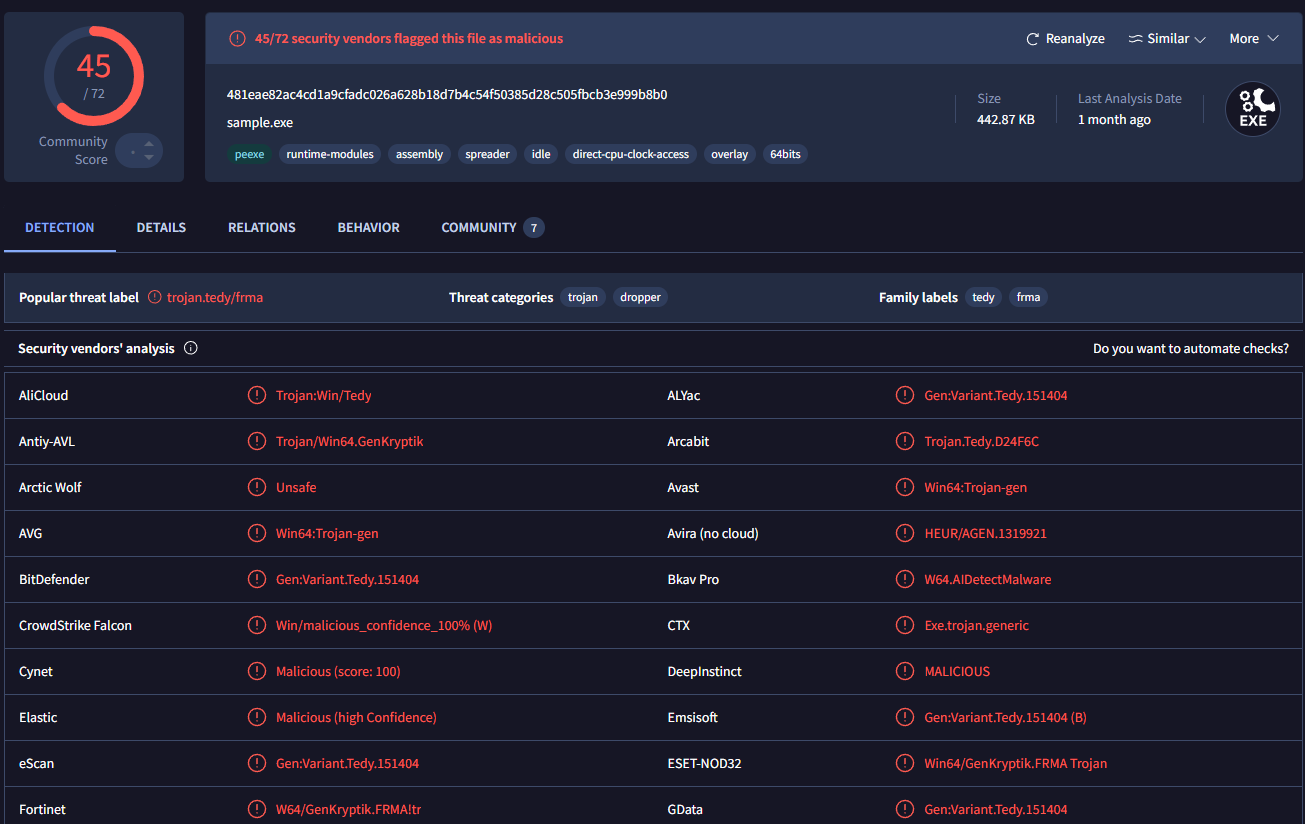Downvote the community score with down arrow

click(x=149, y=157)
